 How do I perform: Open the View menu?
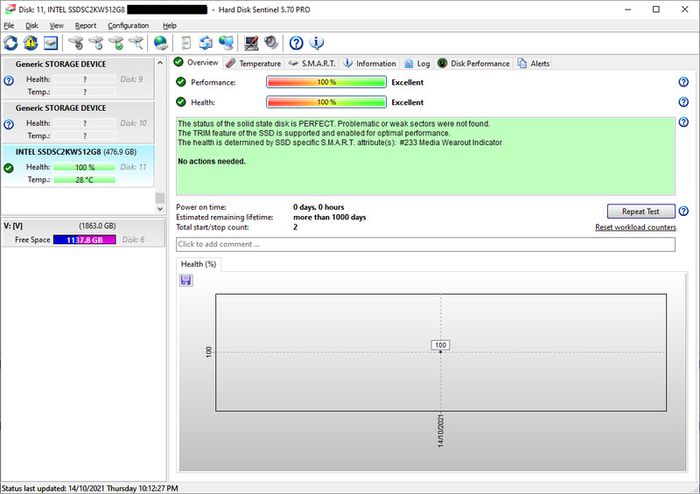[x=56, y=25]
